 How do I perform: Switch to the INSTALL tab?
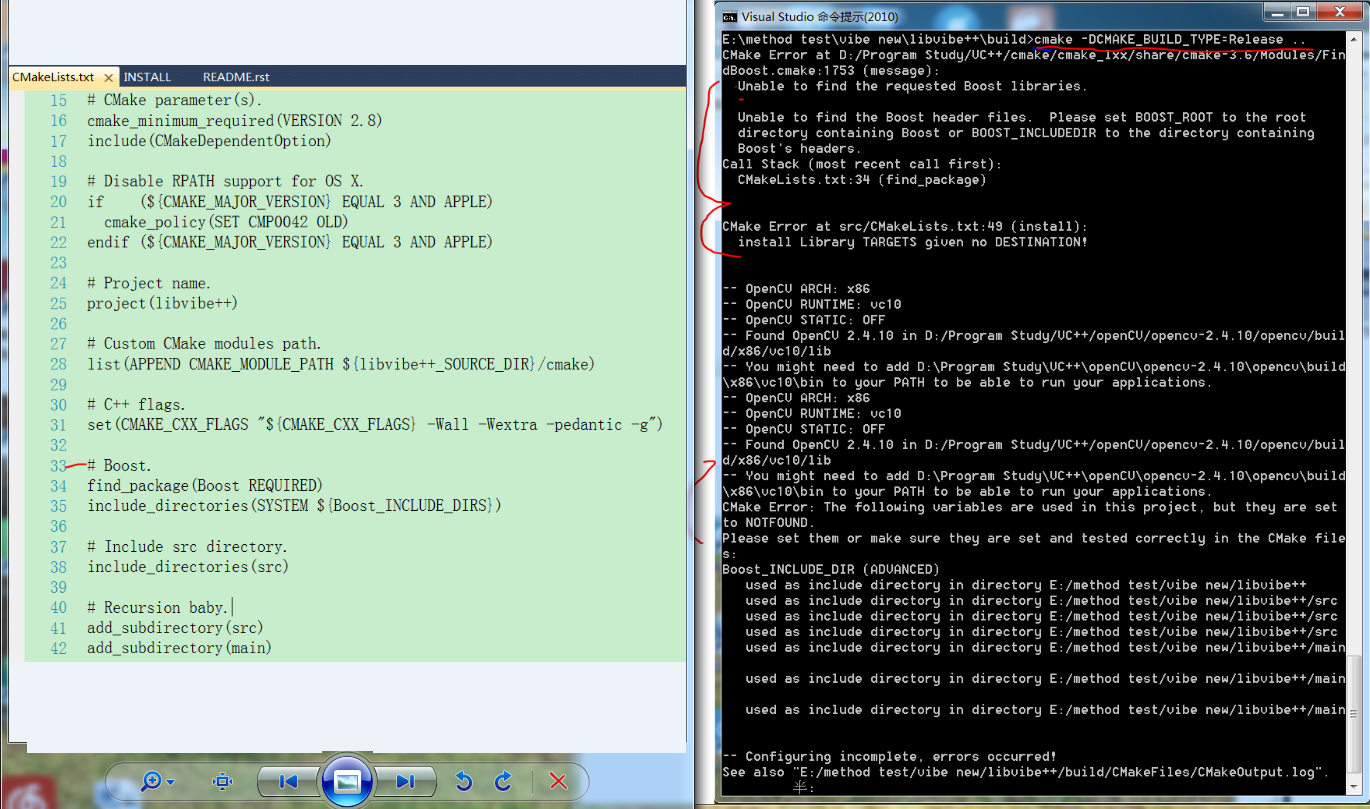(148, 77)
